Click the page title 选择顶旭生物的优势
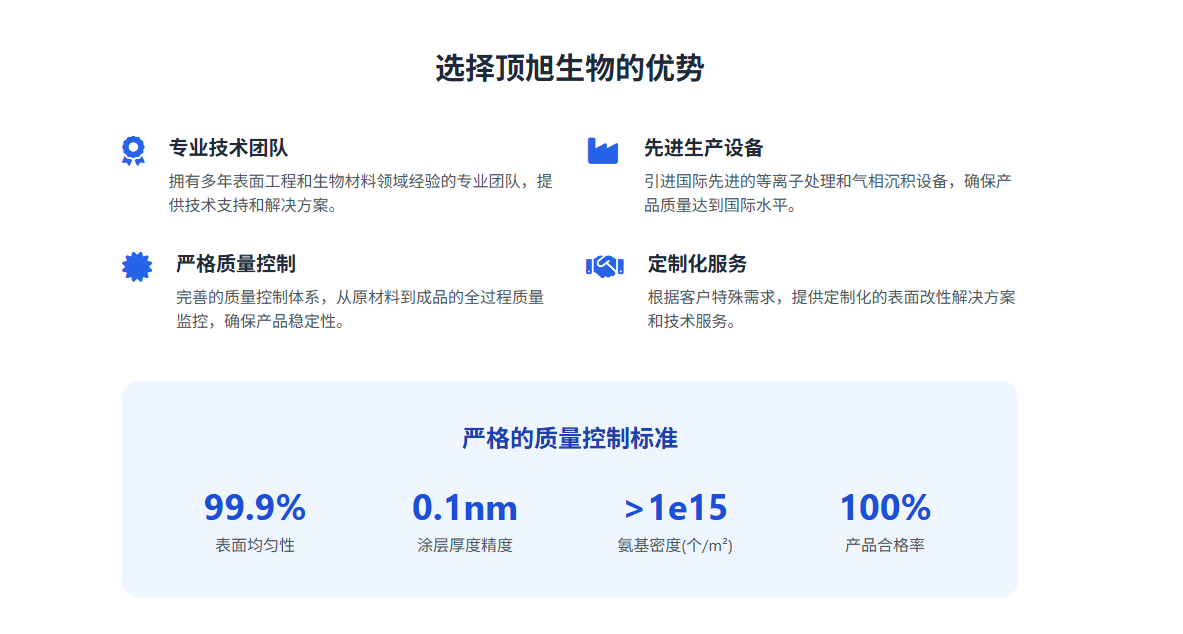The height and width of the screenshot is (634, 1183). tap(569, 69)
